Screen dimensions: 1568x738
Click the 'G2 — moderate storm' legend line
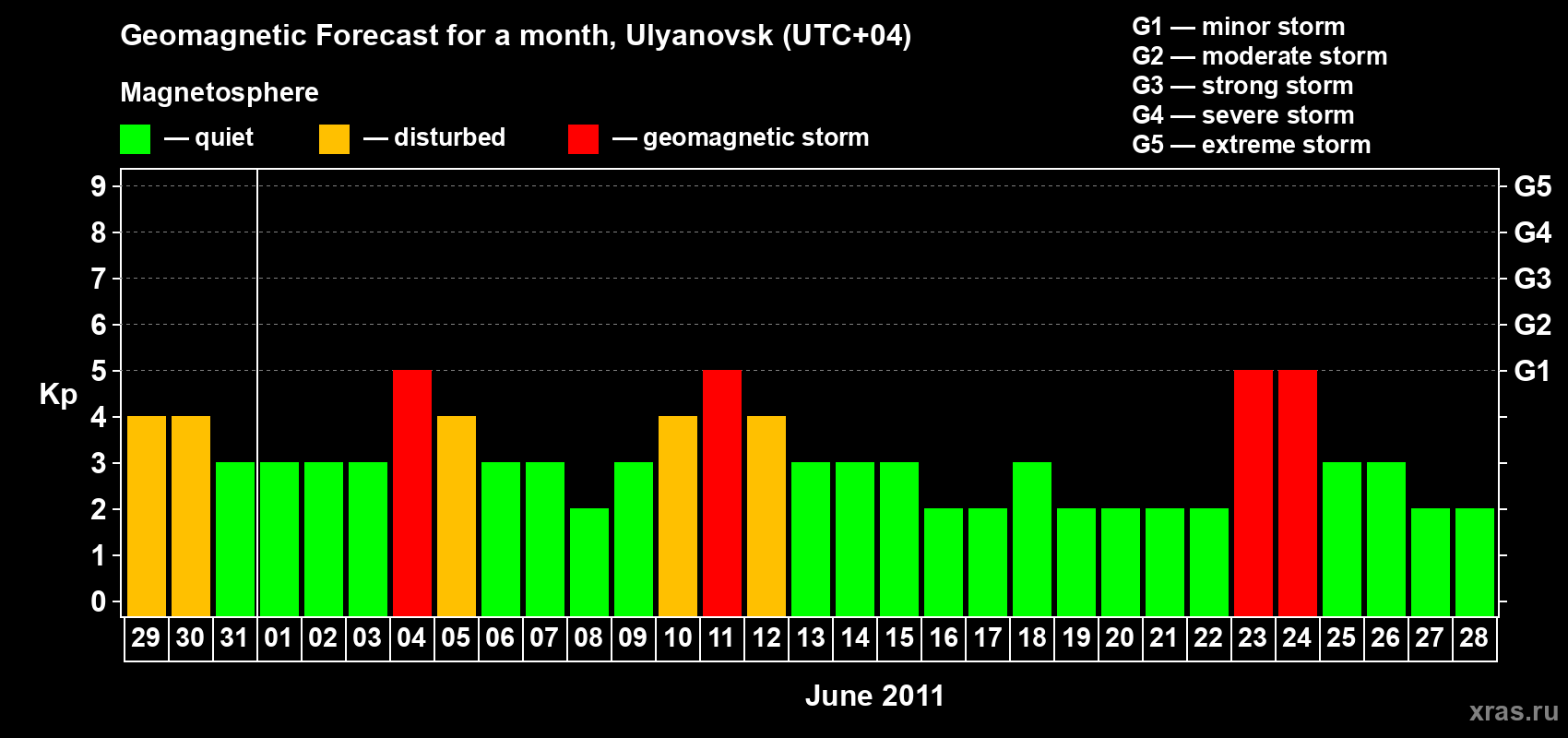tap(1260, 56)
